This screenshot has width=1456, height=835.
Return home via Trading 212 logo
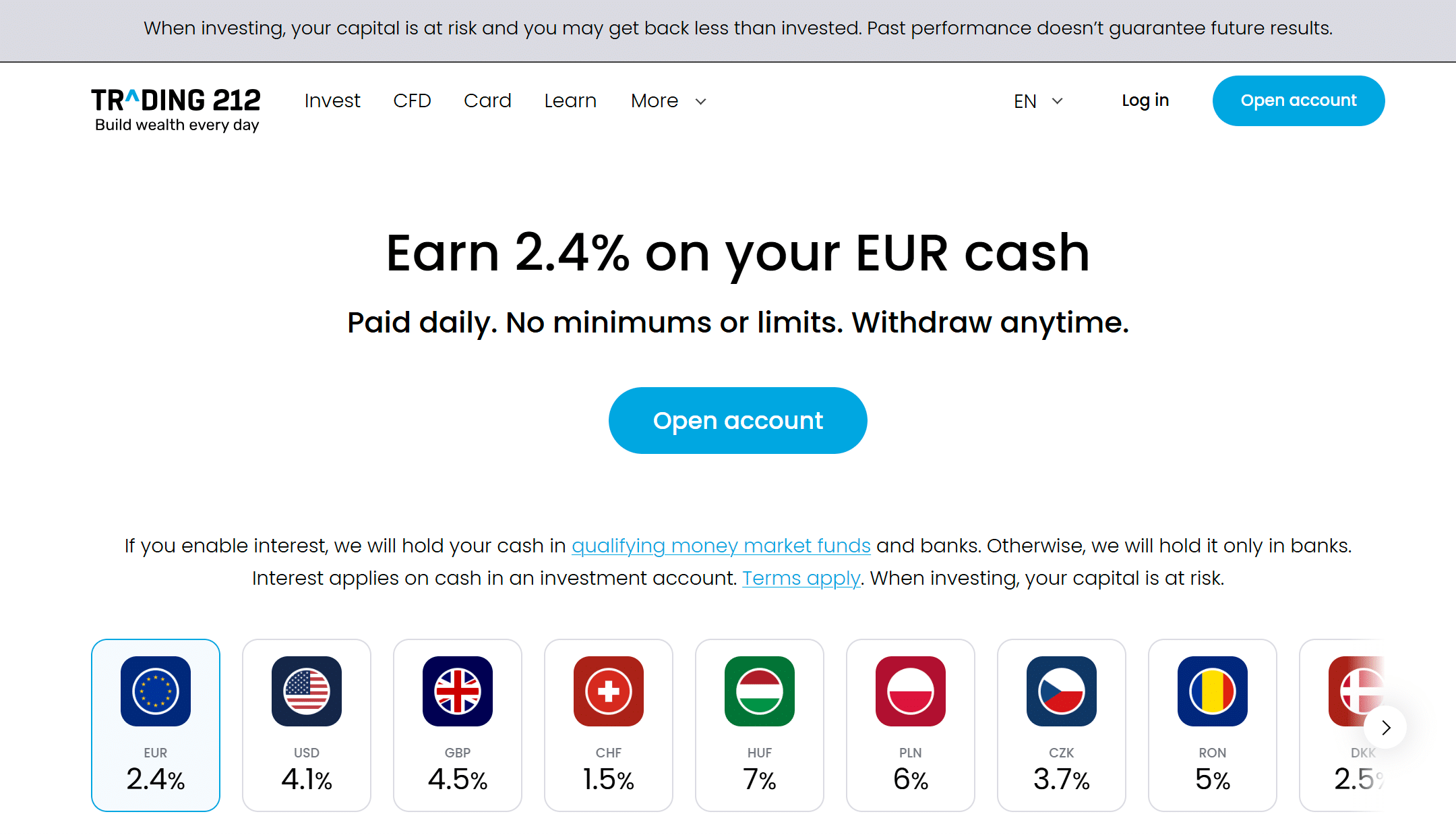(176, 109)
